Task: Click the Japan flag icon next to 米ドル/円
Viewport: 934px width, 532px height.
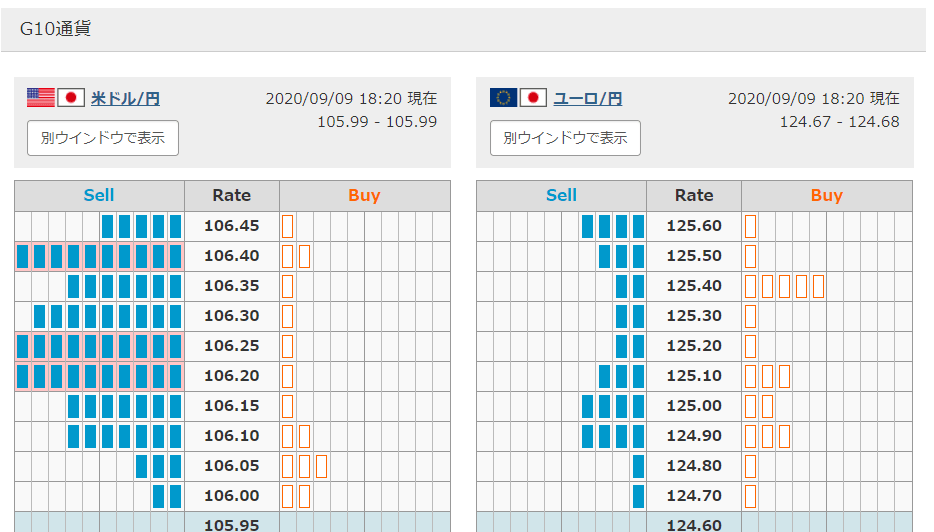Action: pyautogui.click(x=71, y=98)
